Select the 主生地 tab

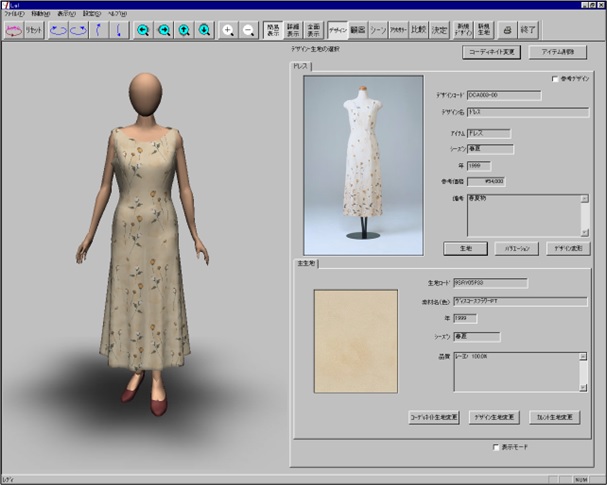click(304, 263)
